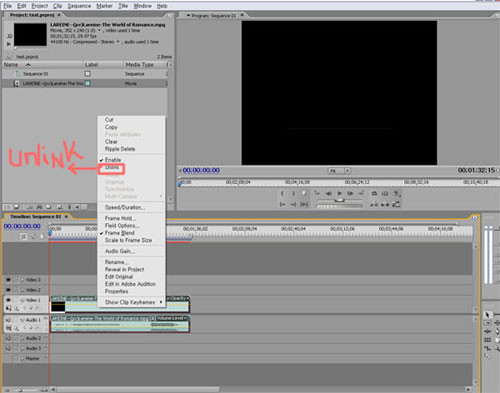Click Play in the Program monitor
The image size is (500, 393).
click(339, 193)
